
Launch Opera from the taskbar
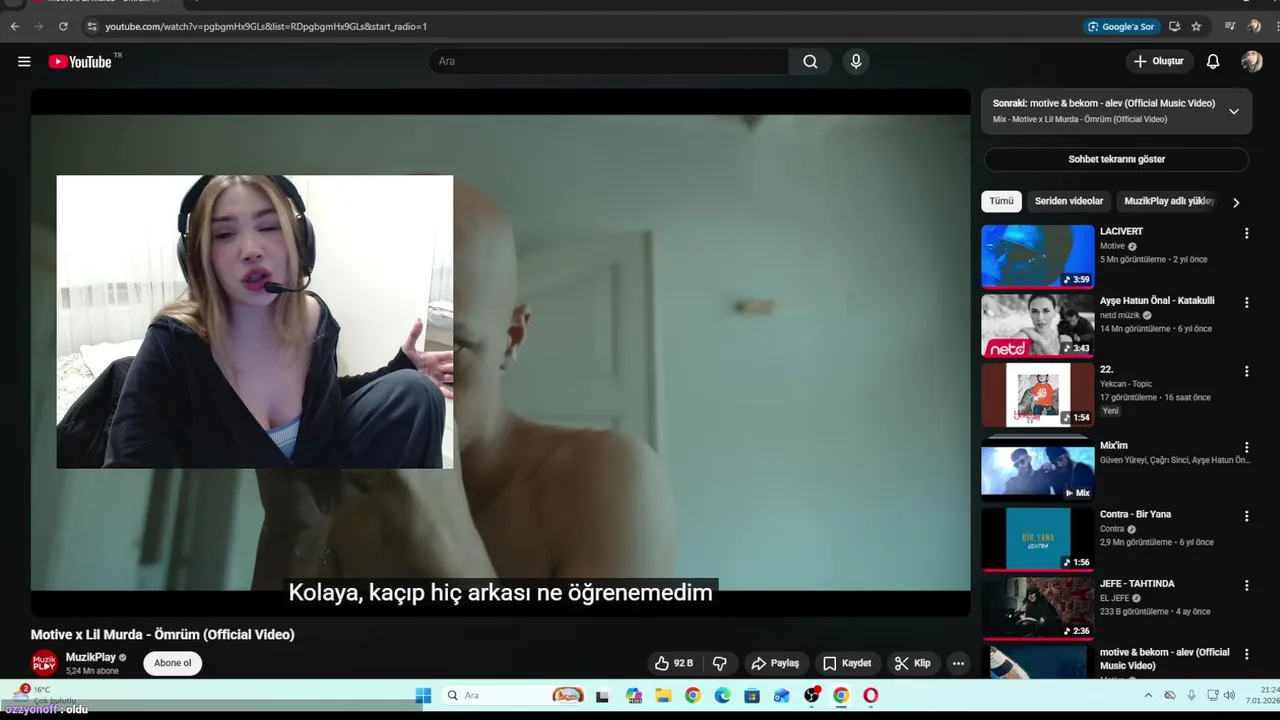871,695
